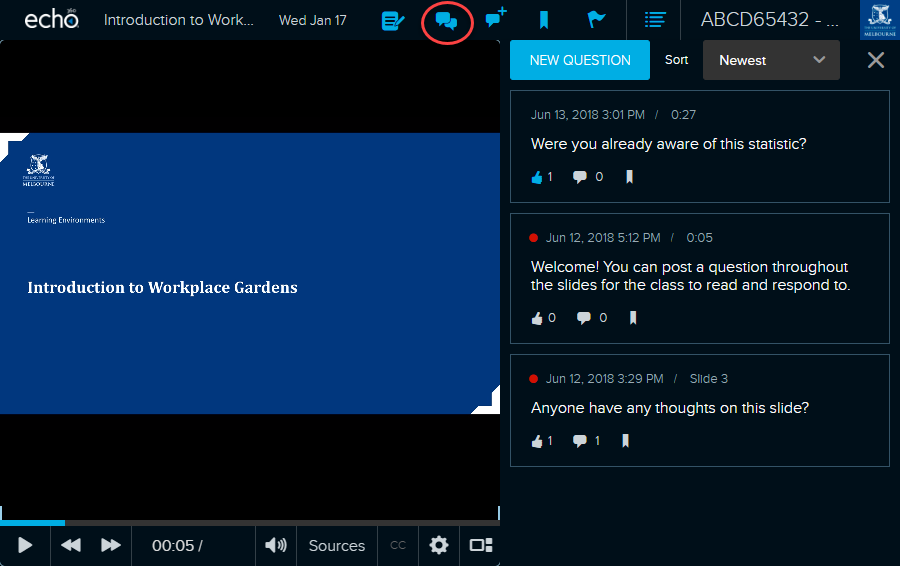
Task: Click the confusing flag icon
Action: point(596,20)
